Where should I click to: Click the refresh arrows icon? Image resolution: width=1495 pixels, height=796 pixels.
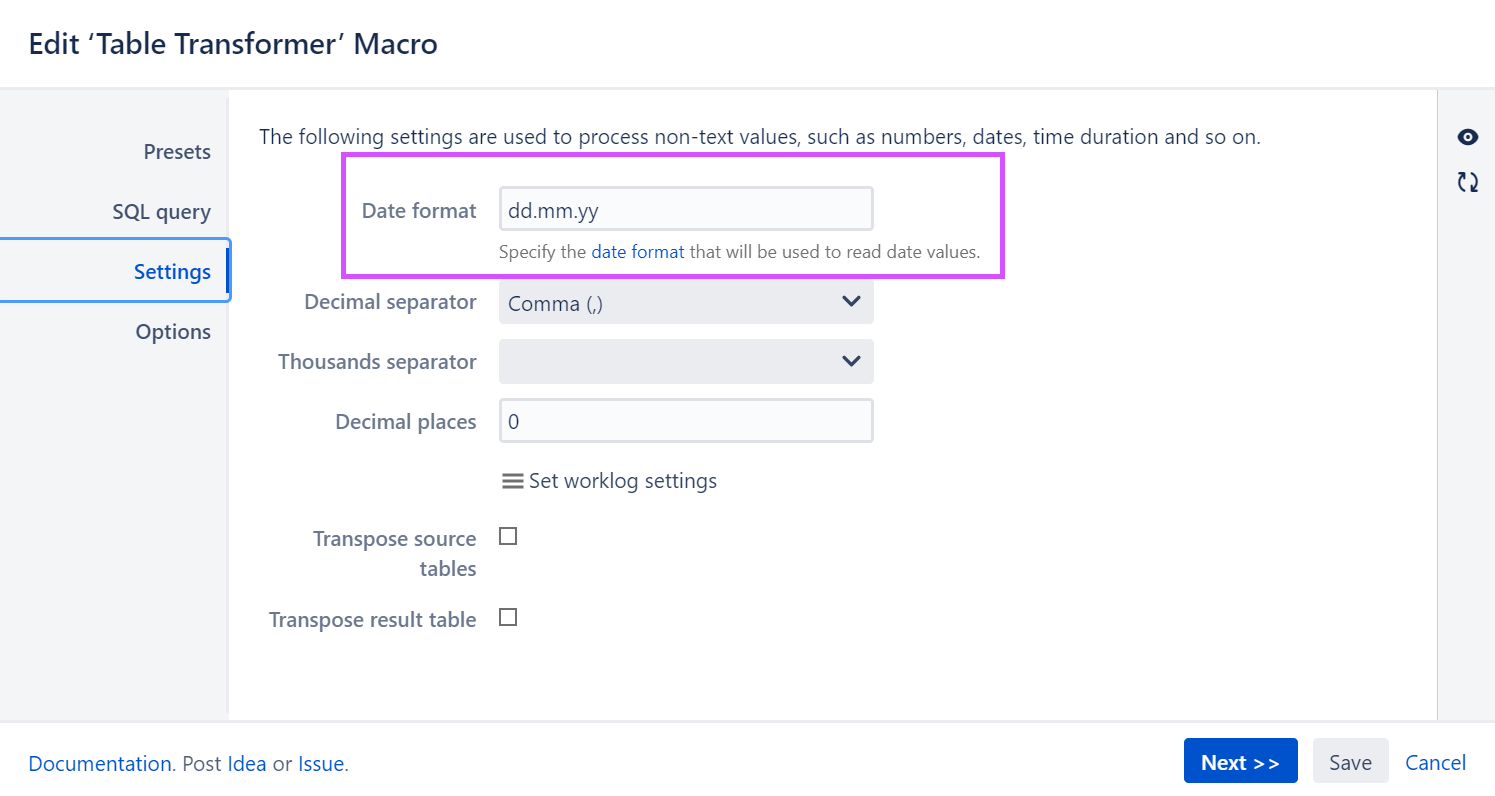tap(1467, 182)
